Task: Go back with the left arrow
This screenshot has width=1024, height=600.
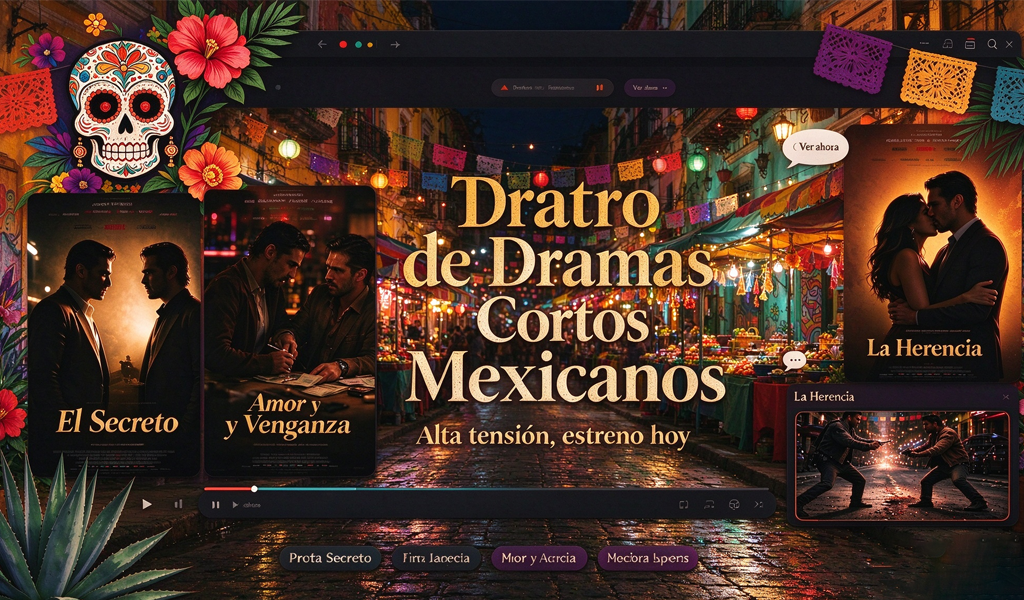Action: click(x=321, y=44)
